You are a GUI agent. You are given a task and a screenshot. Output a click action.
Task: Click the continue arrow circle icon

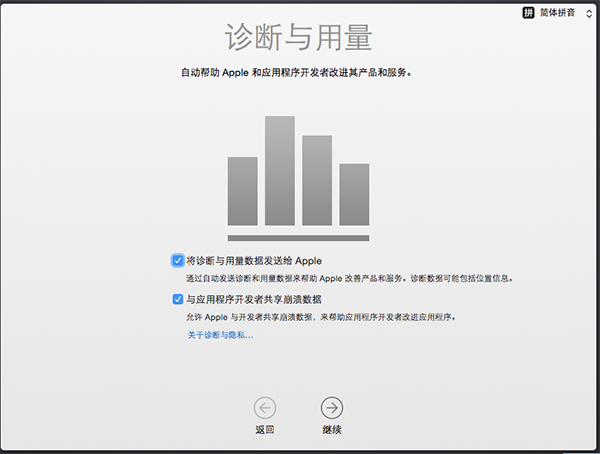click(332, 408)
